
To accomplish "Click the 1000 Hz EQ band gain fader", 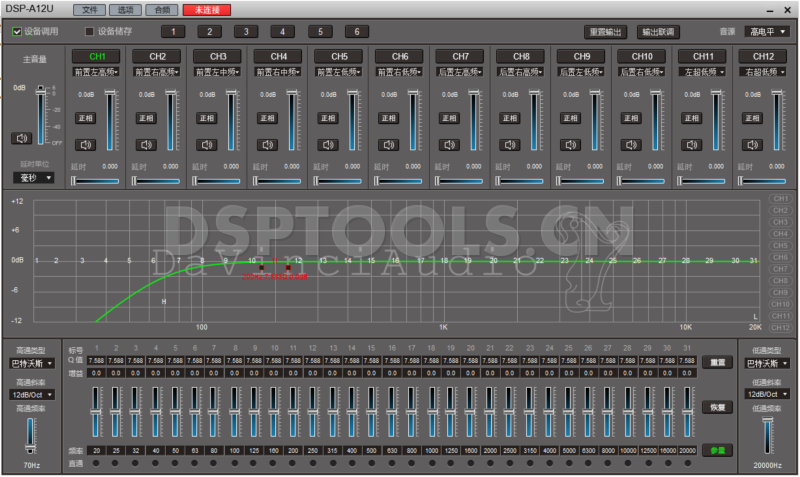I will click(432, 412).
